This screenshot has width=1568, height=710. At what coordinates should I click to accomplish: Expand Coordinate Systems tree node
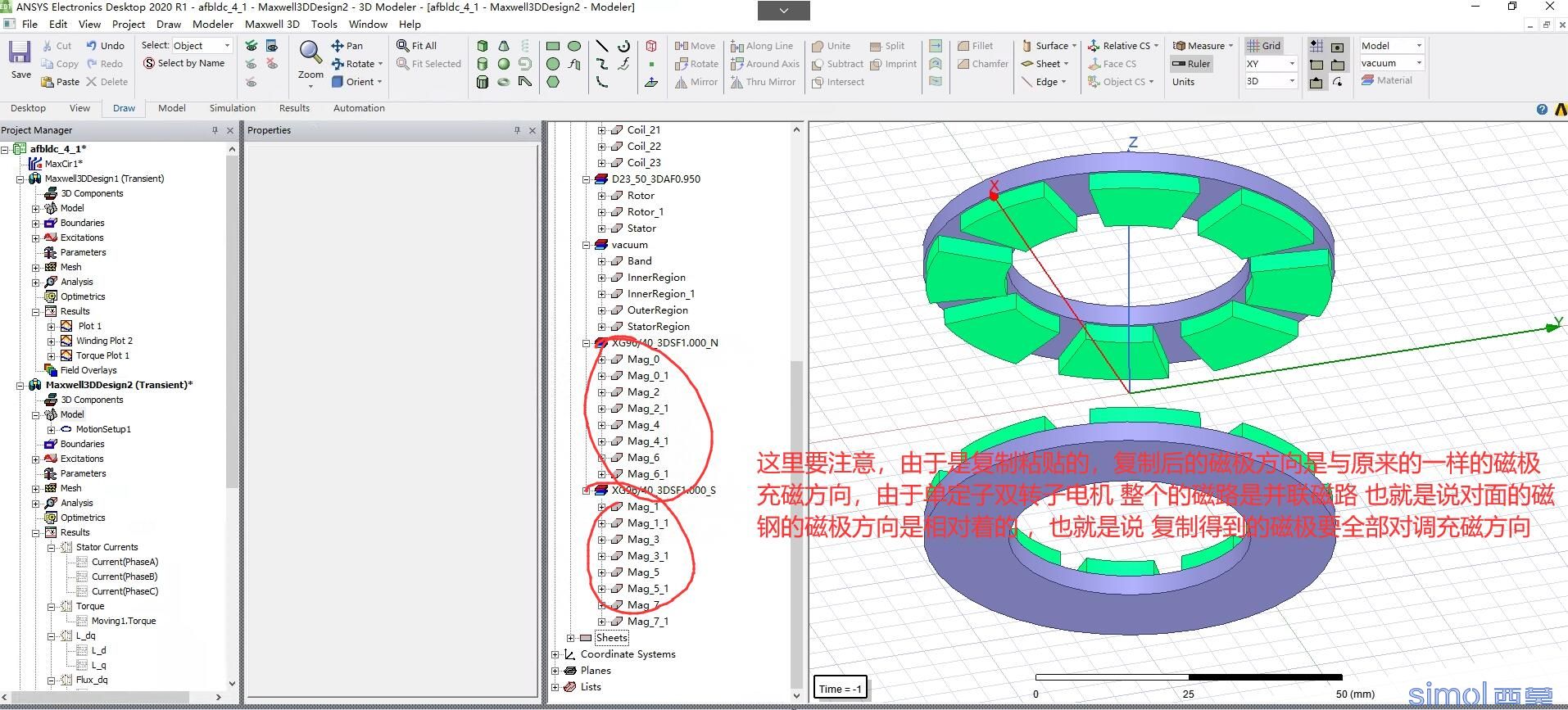click(x=555, y=654)
